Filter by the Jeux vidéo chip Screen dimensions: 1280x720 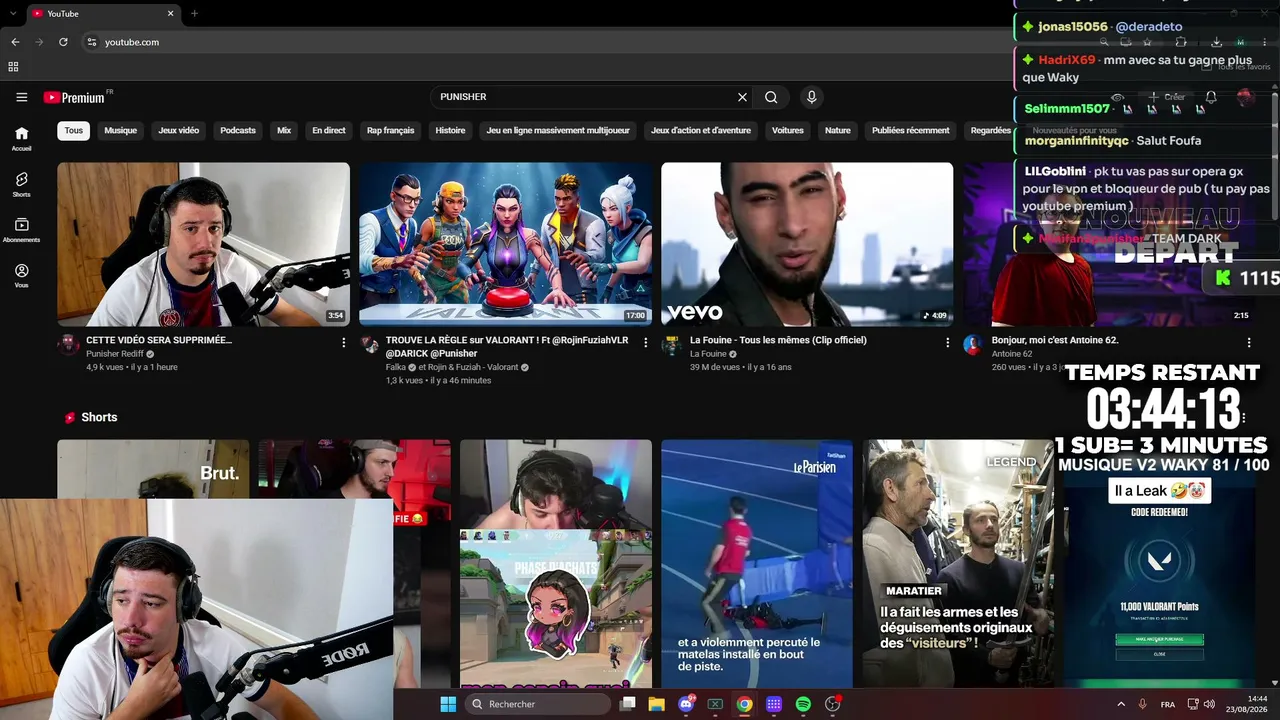pos(179,130)
